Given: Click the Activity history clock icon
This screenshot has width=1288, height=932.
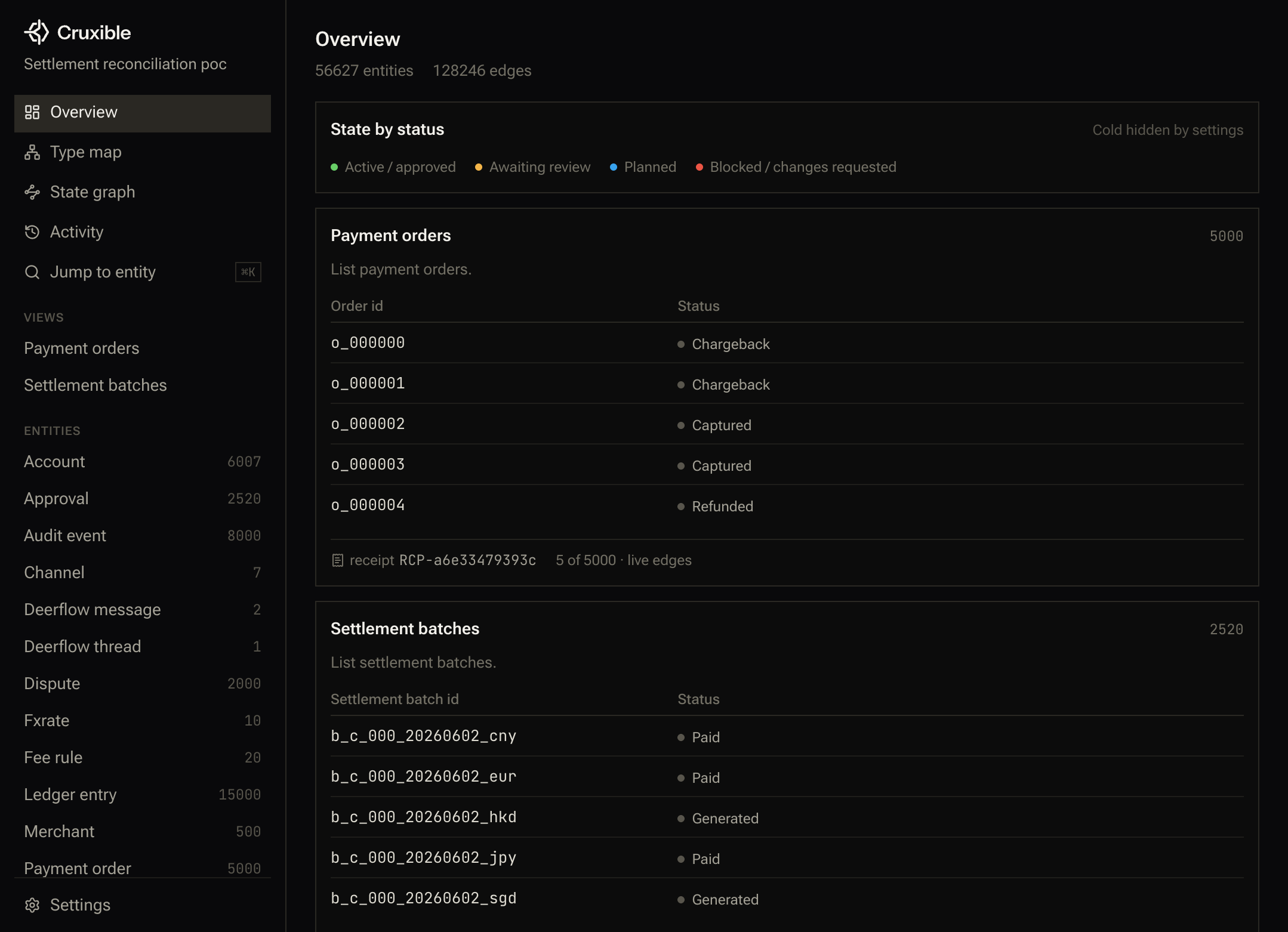Looking at the screenshot, I should pos(32,232).
